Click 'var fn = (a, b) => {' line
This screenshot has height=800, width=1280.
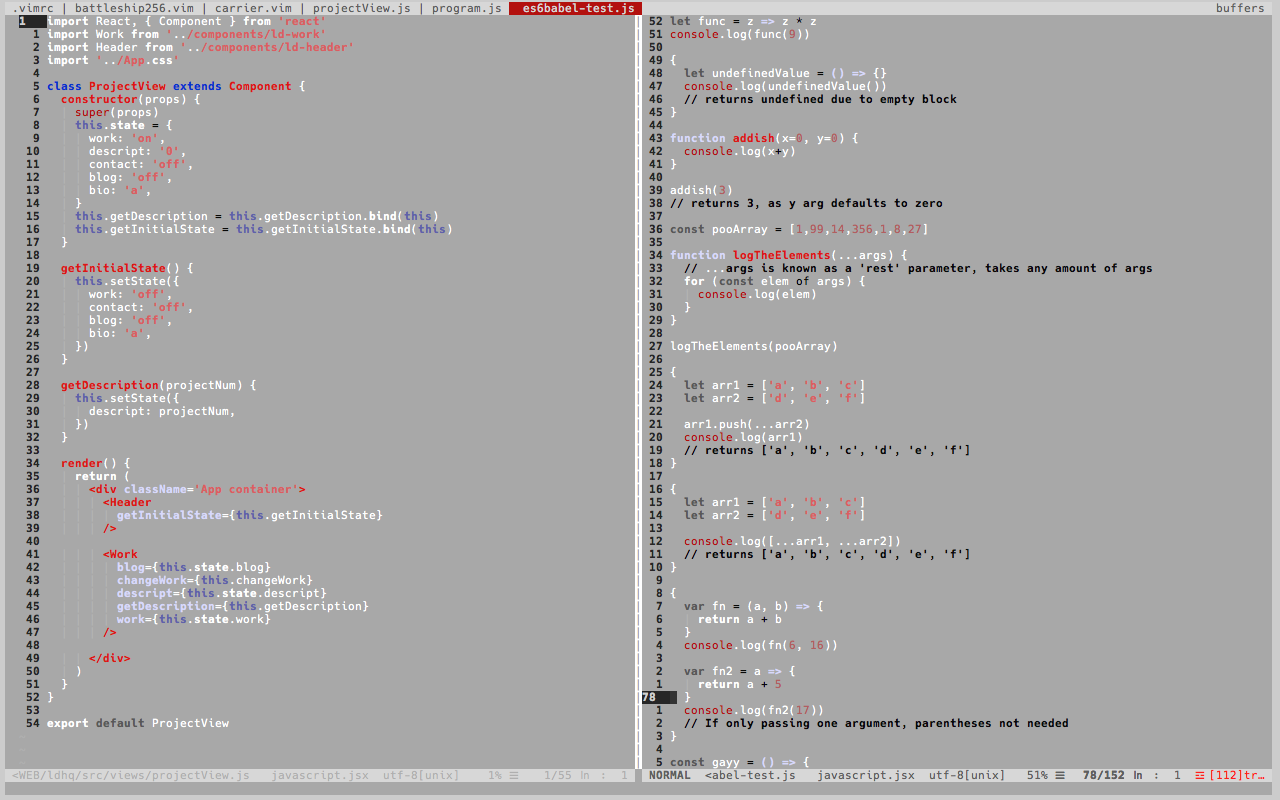pos(754,606)
